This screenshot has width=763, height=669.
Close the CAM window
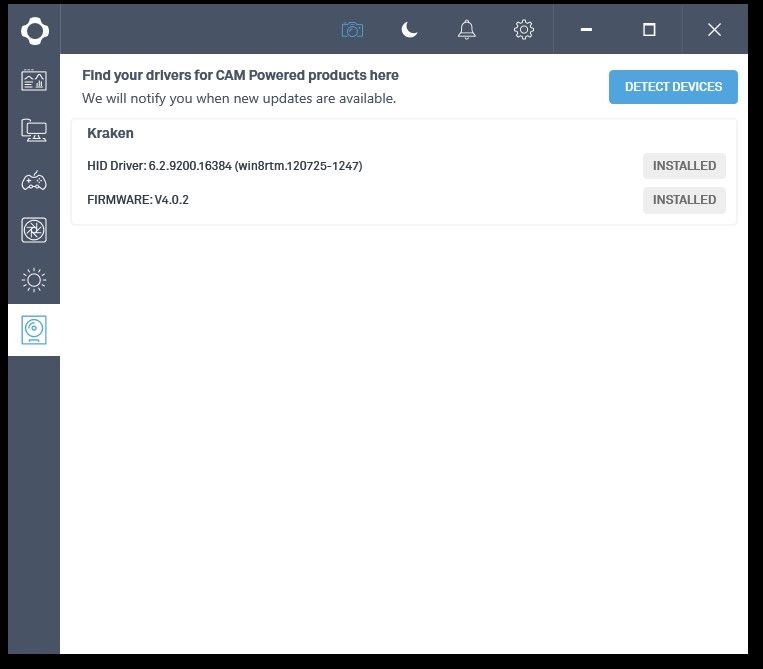point(714,30)
